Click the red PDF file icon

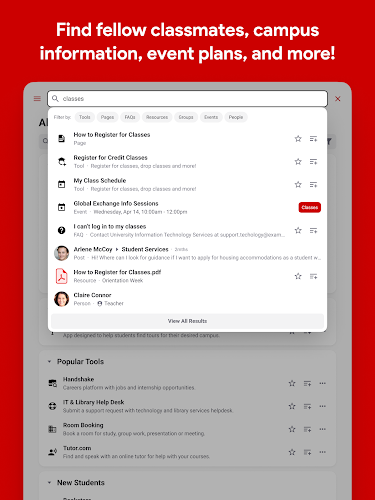tap(62, 276)
